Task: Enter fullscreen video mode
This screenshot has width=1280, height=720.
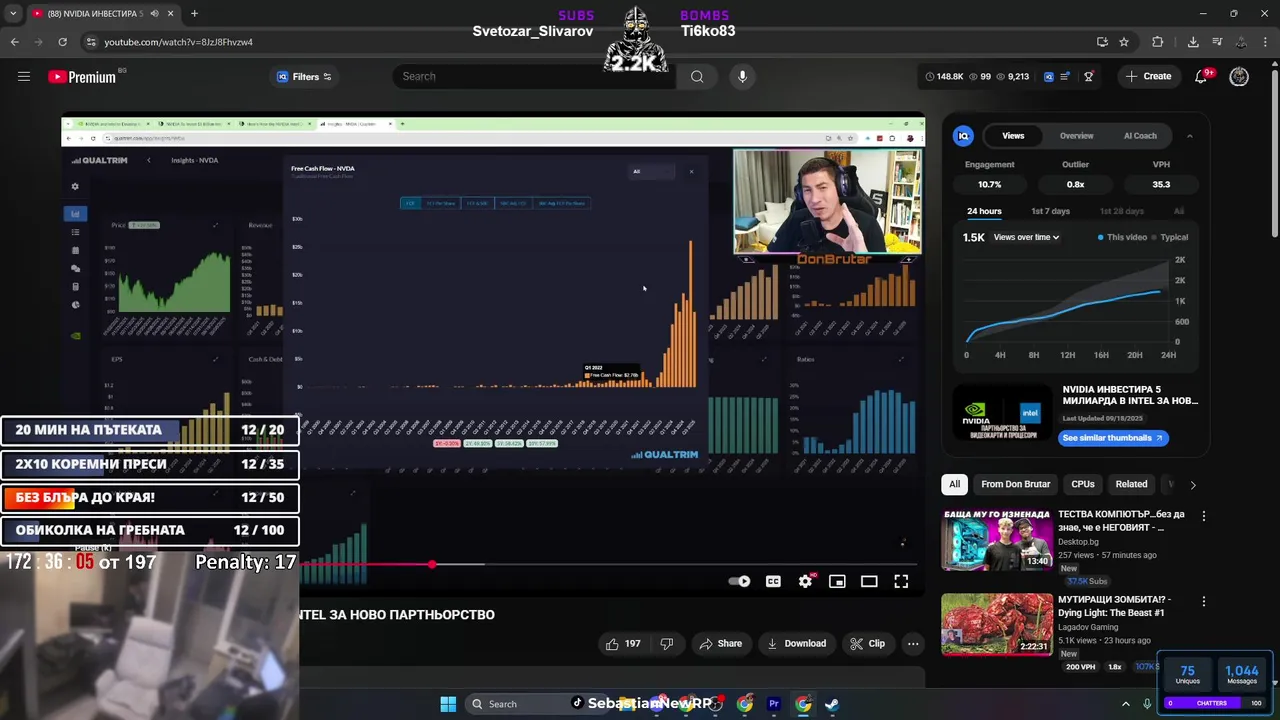Action: point(901,581)
